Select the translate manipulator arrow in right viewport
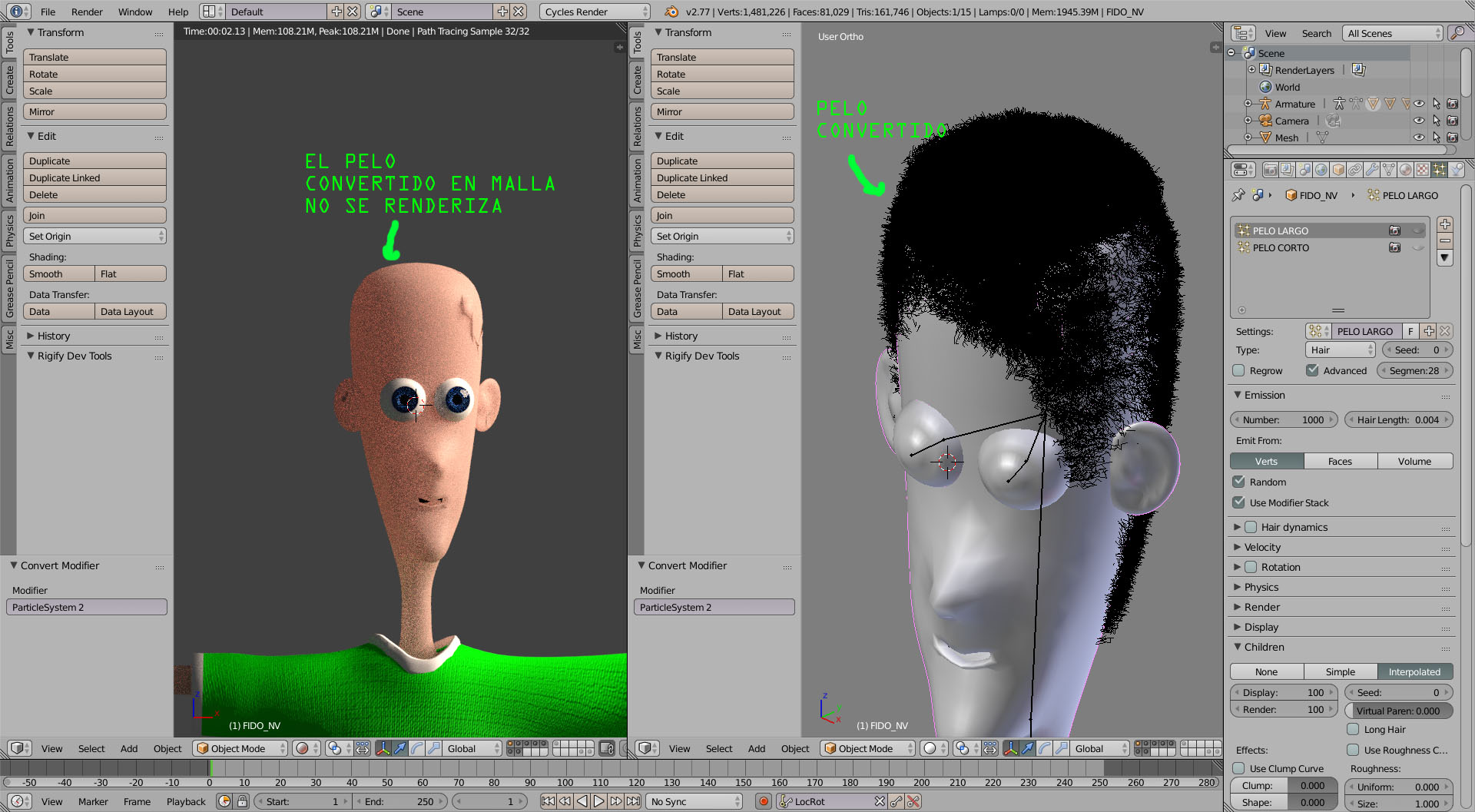Screen dimensions: 1475x812 point(1027,748)
